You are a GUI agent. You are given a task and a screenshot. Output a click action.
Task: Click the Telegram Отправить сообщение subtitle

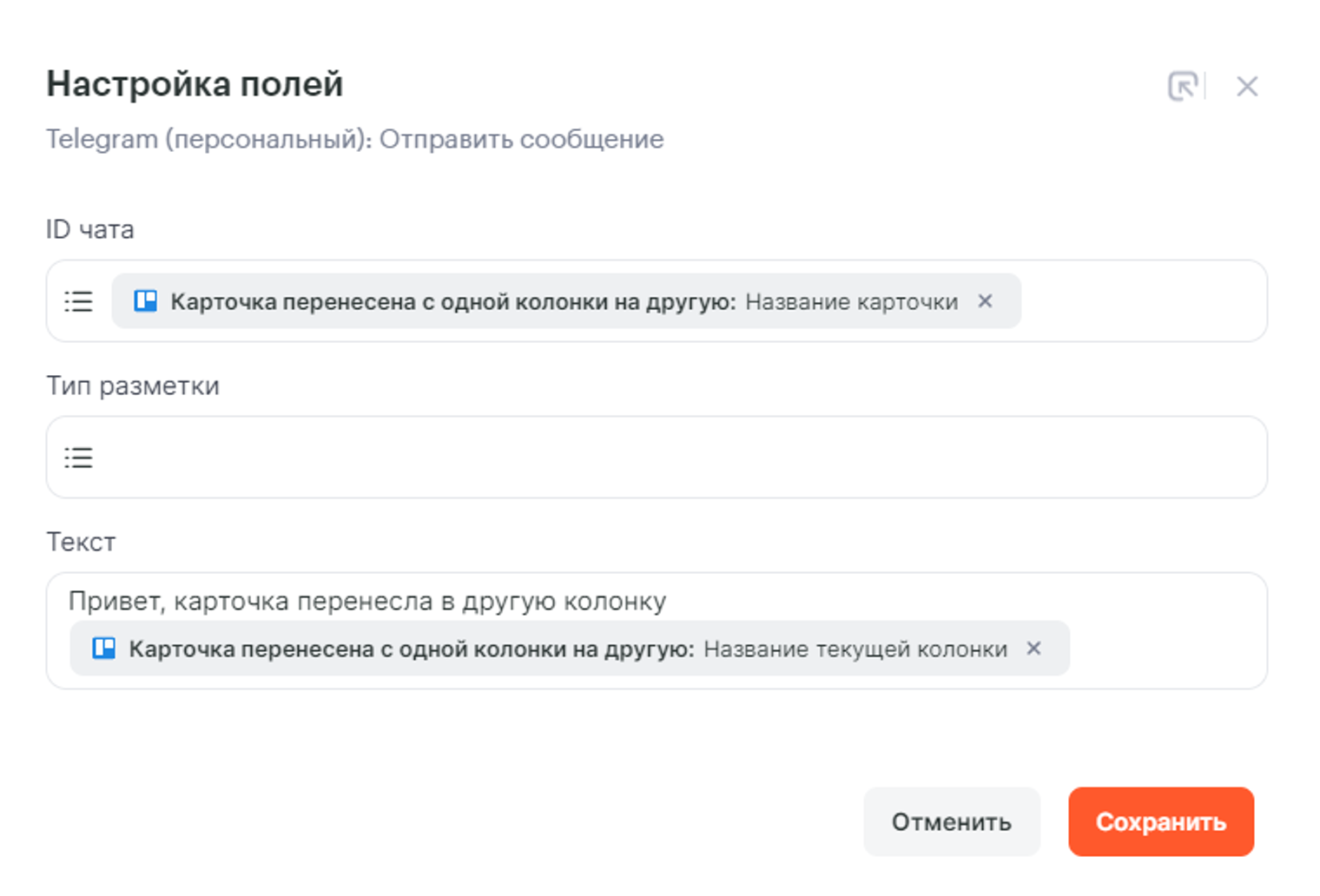click(354, 139)
